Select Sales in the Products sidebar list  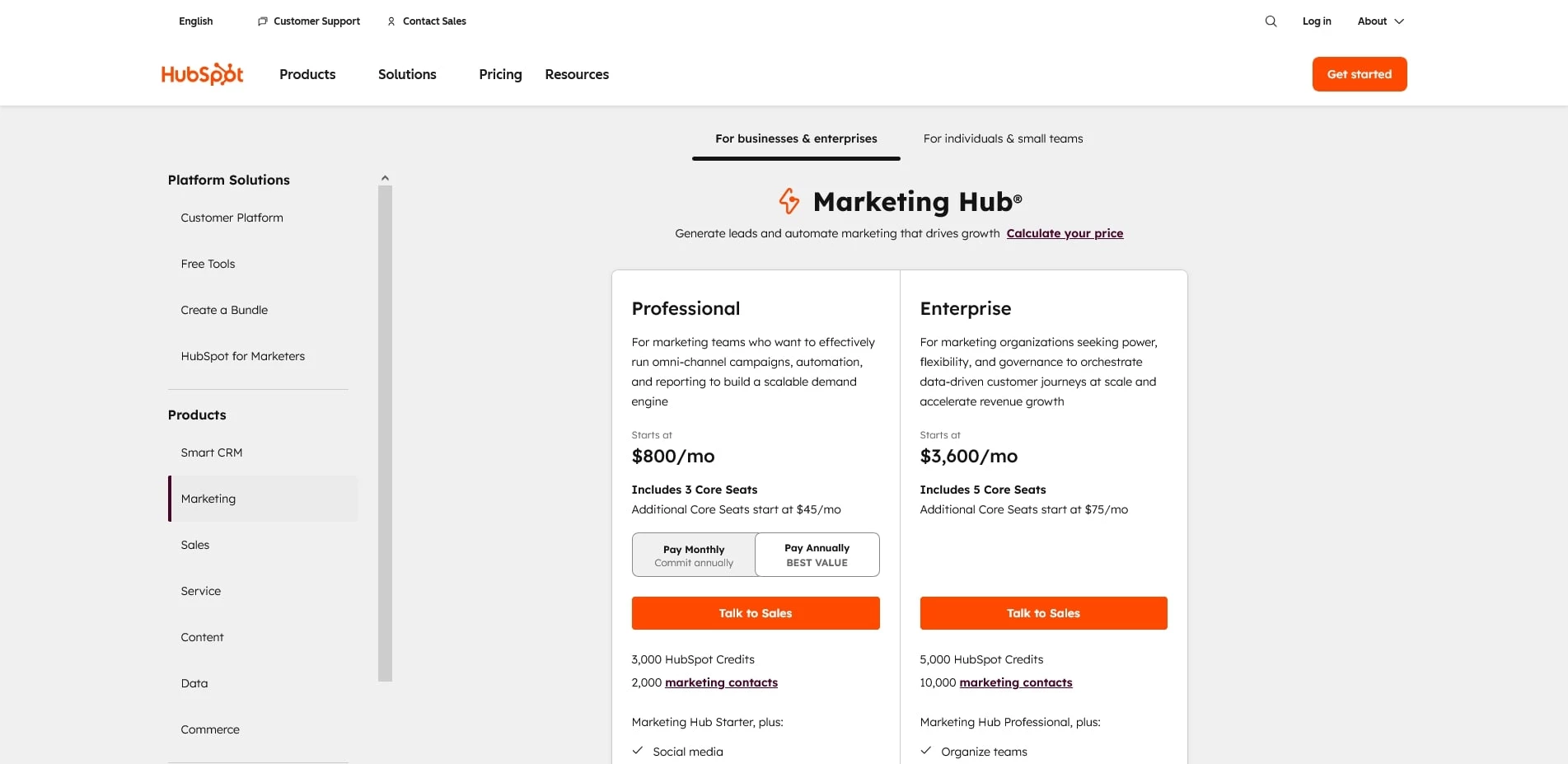tap(195, 544)
